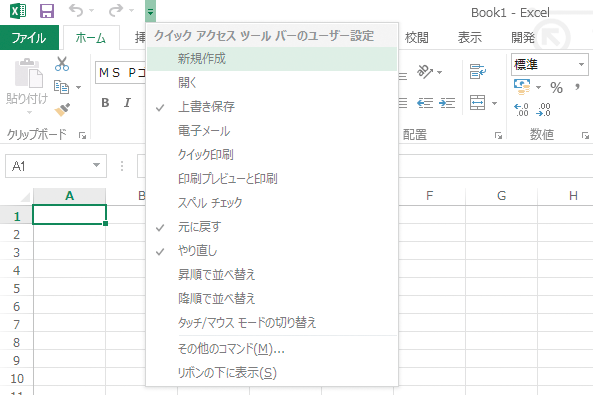This screenshot has width=593, height=395.
Task: Click column G header
Action: pos(501,196)
